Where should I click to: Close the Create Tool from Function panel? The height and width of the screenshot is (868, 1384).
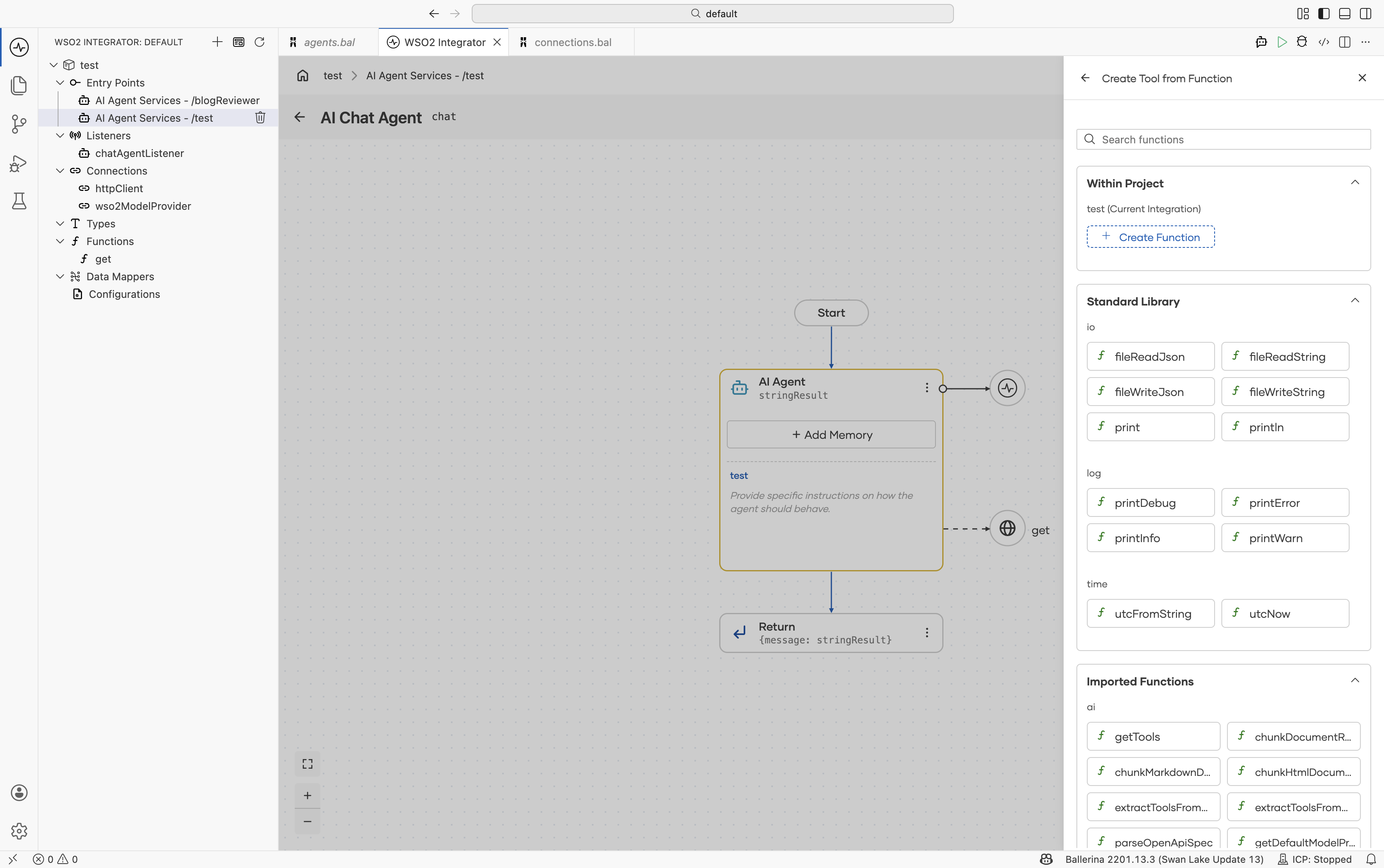tap(1362, 78)
